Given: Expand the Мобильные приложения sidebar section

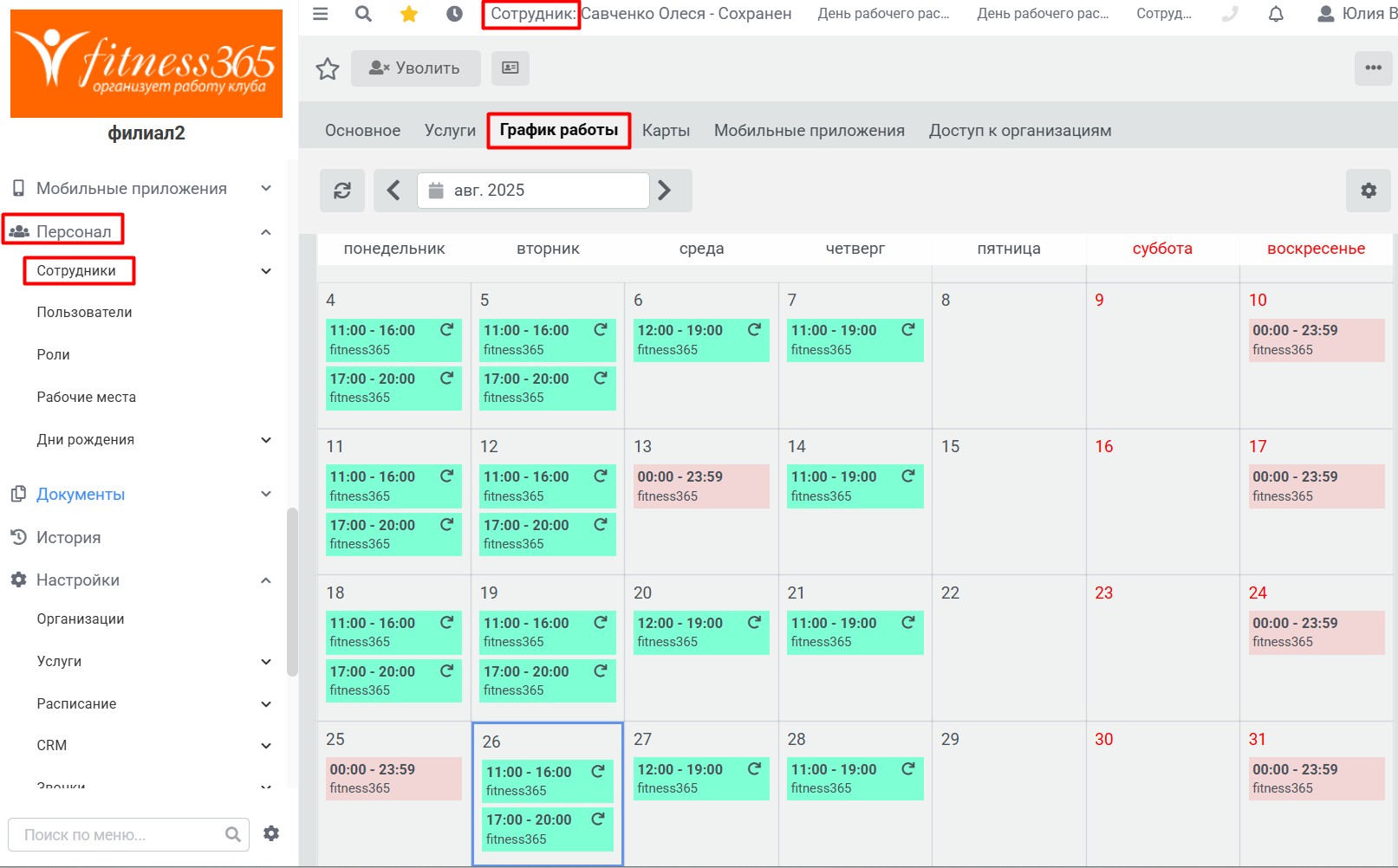Looking at the screenshot, I should [267, 189].
